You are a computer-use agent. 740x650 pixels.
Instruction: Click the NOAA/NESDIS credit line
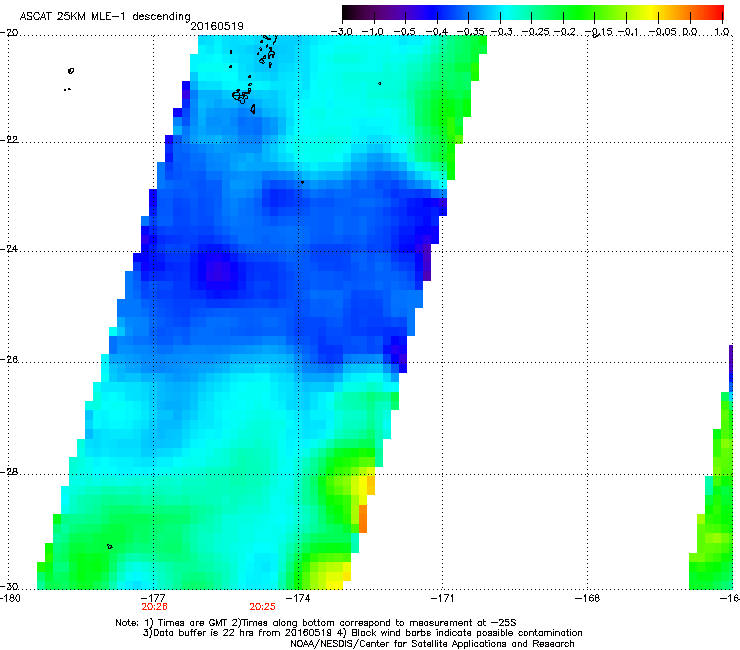click(432, 644)
